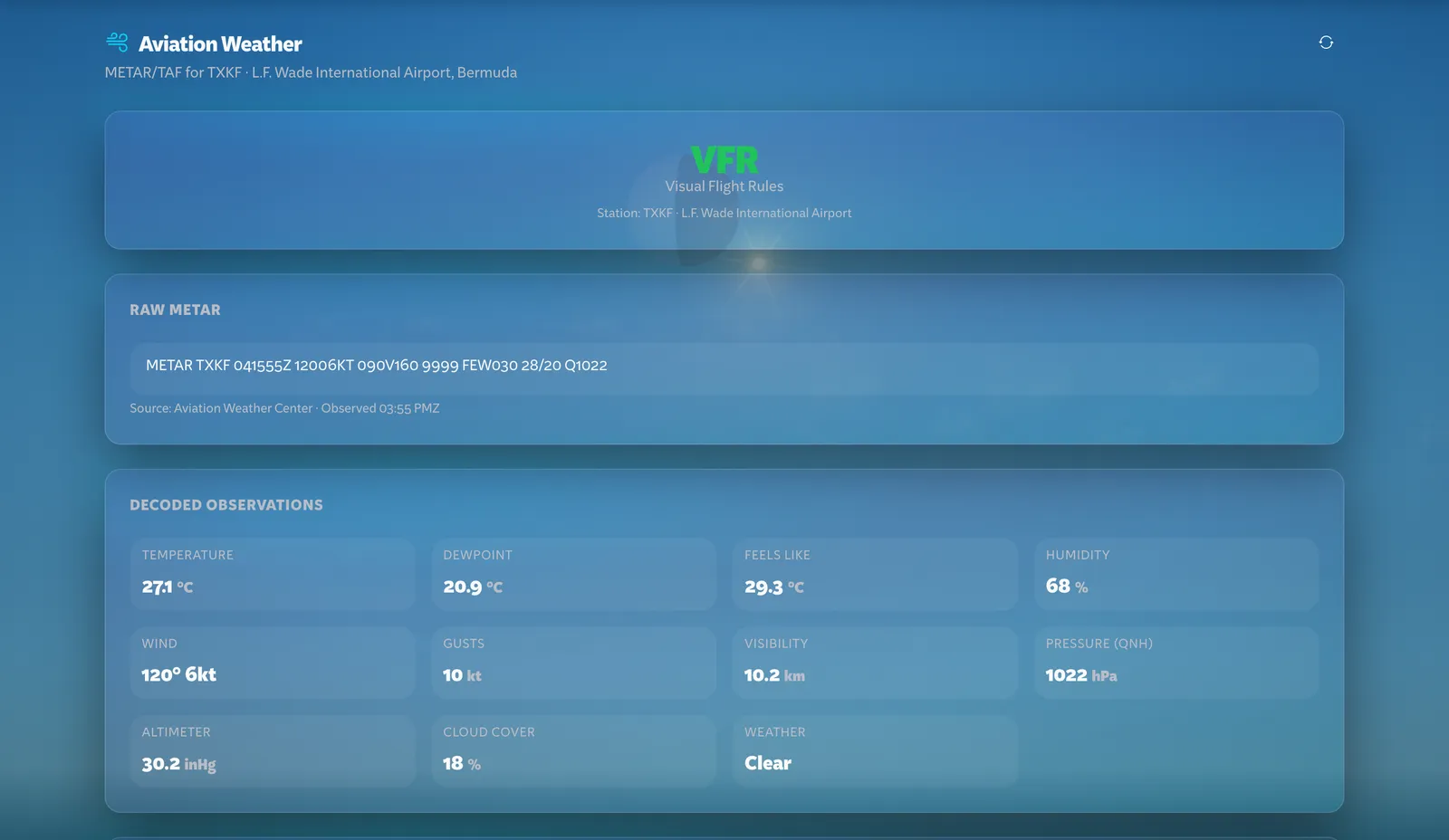This screenshot has width=1449, height=840.
Task: Click the Cloud Cover 18 % value
Action: click(x=462, y=763)
